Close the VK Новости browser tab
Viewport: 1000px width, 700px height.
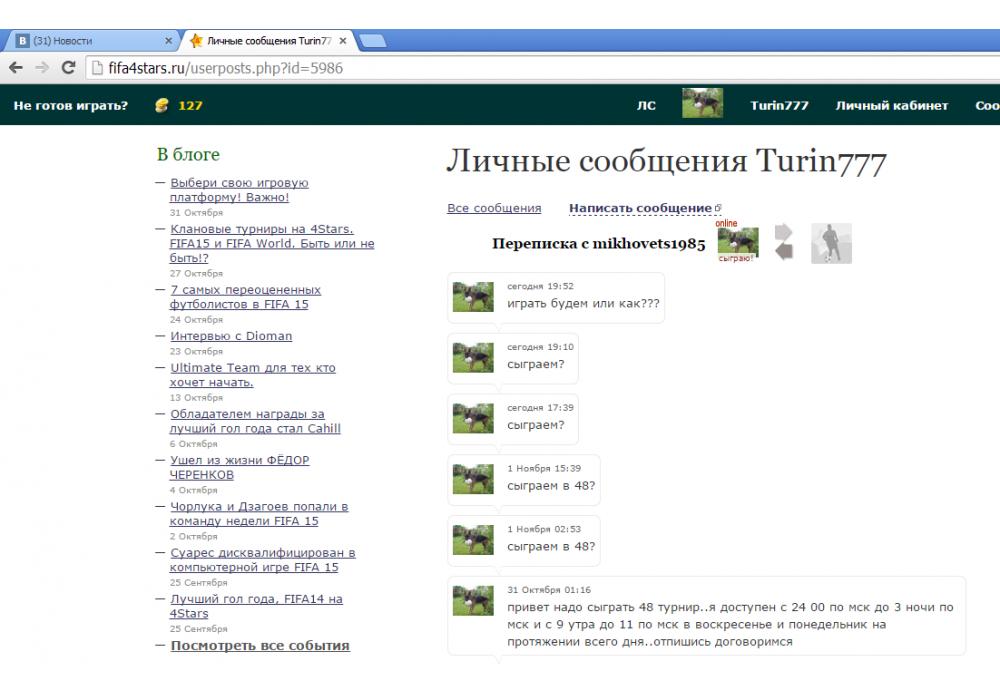[x=168, y=41]
